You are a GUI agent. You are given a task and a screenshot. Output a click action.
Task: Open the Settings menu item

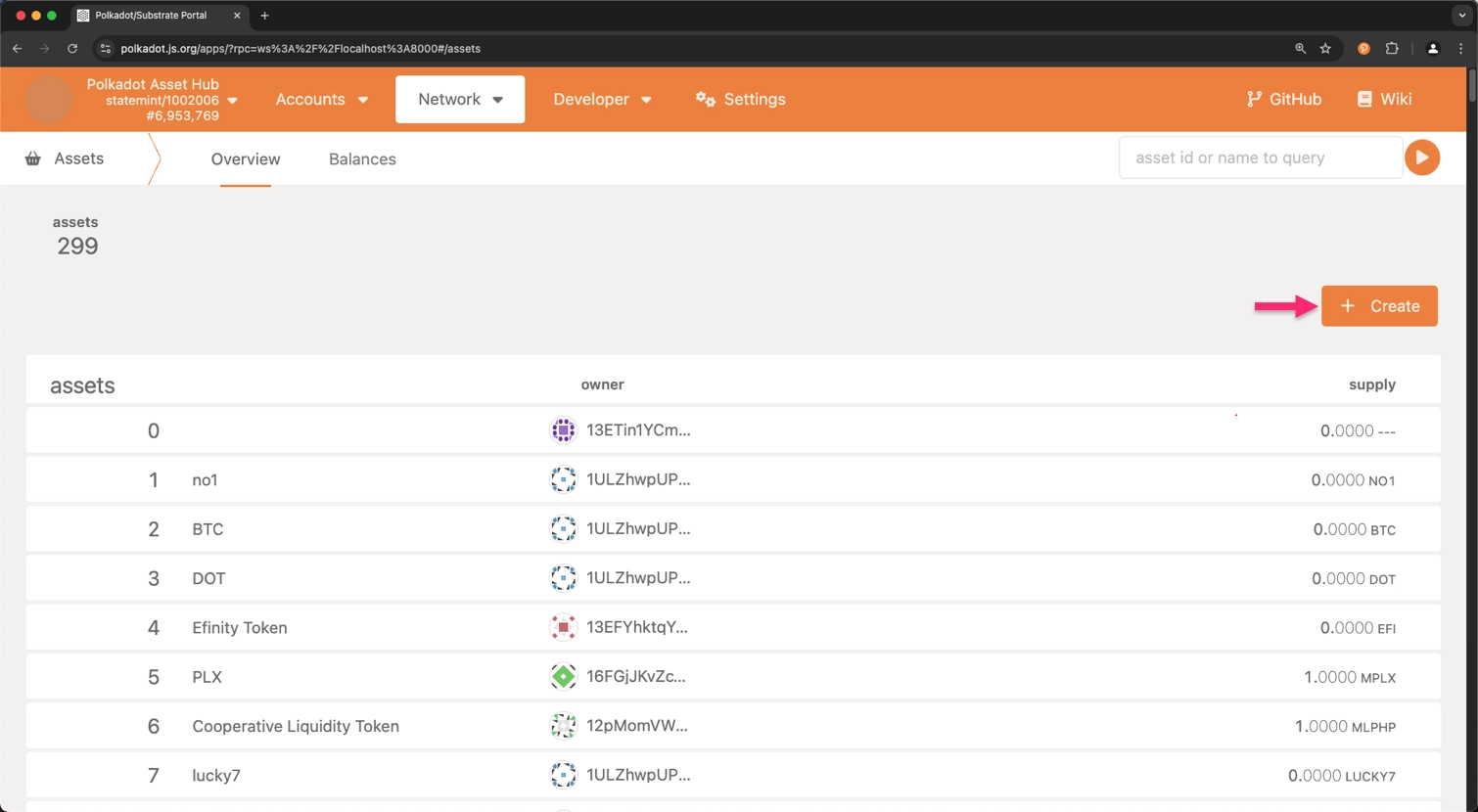[x=741, y=99]
